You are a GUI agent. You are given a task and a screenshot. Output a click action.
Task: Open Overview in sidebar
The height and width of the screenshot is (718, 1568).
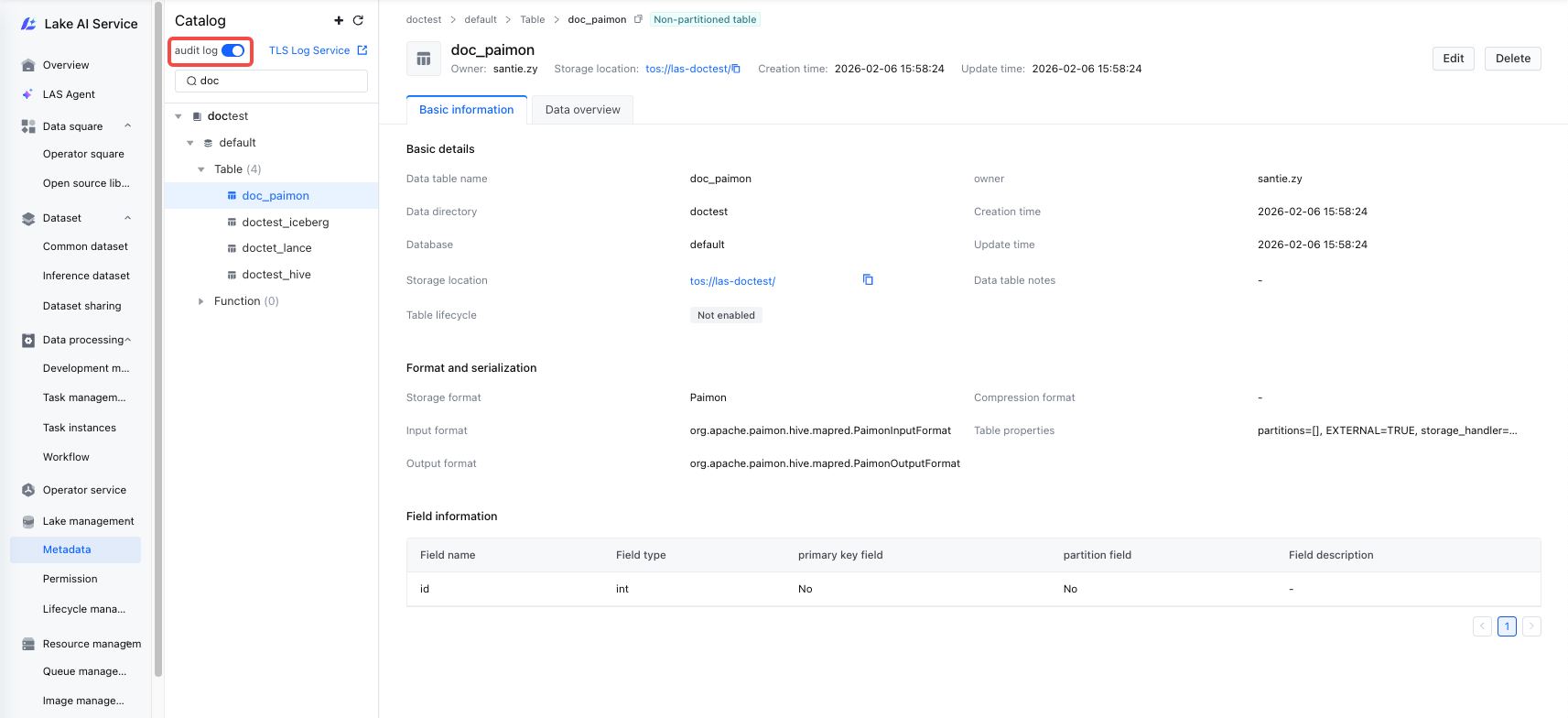66,65
